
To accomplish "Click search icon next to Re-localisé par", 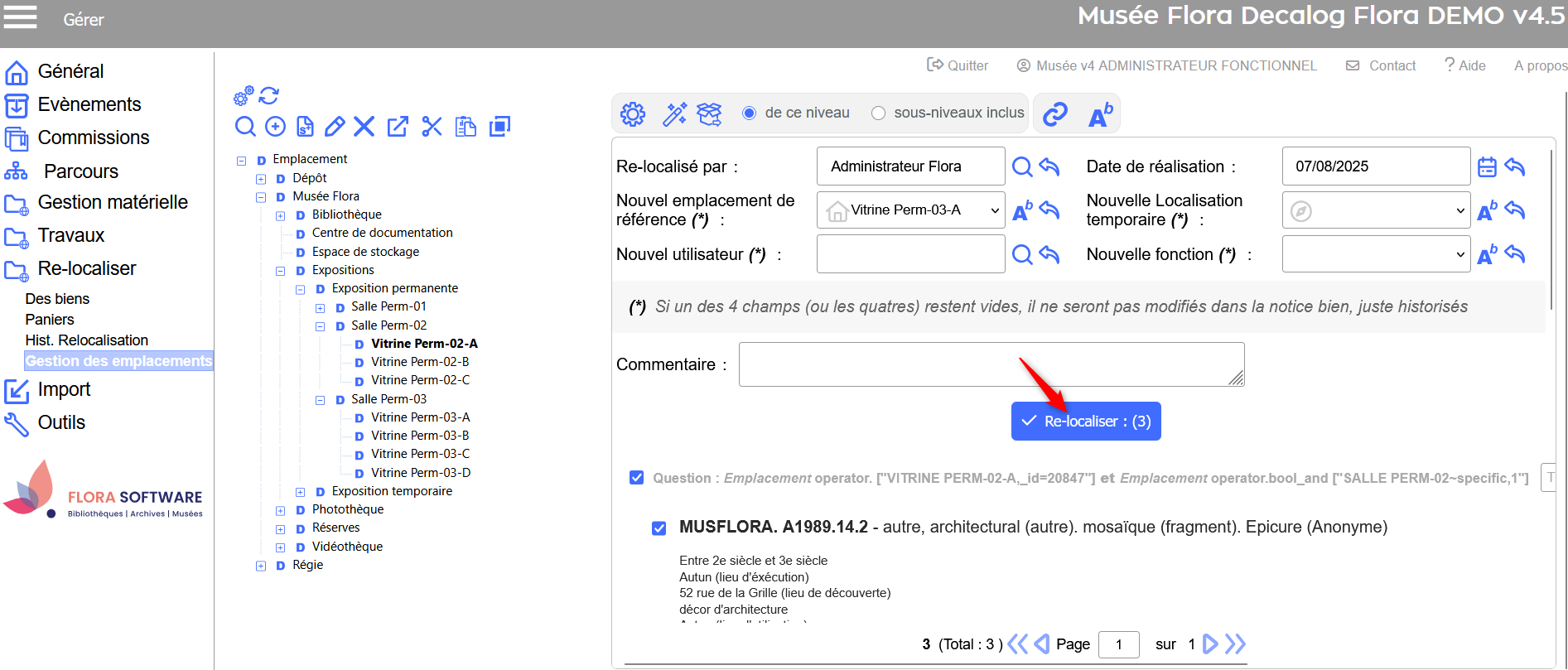I will (x=1022, y=166).
